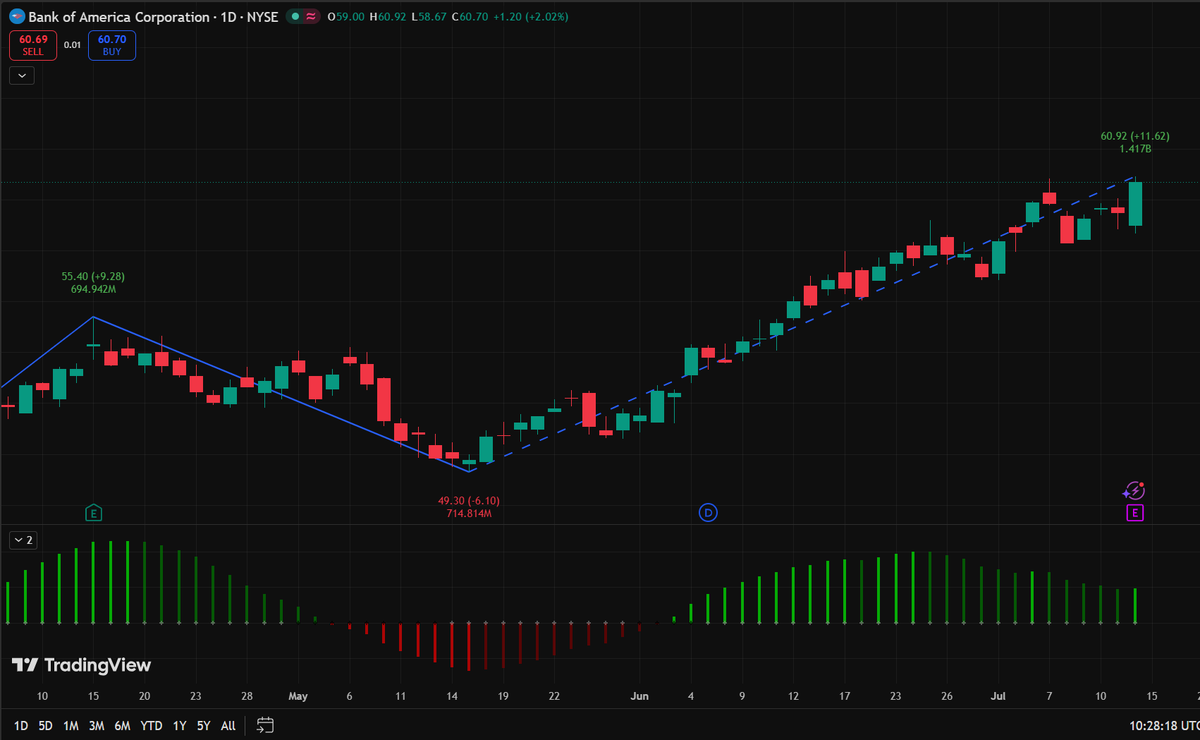This screenshot has height=740, width=1200.
Task: Click the purple upcoming earnings E marker
Action: tap(1134, 513)
